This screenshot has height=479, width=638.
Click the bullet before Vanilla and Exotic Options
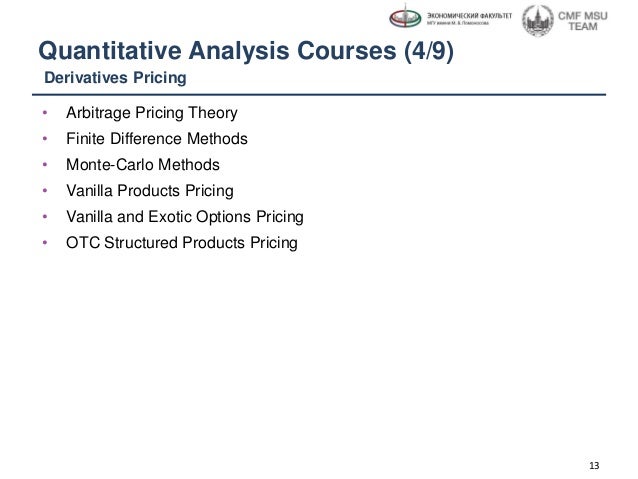45,217
